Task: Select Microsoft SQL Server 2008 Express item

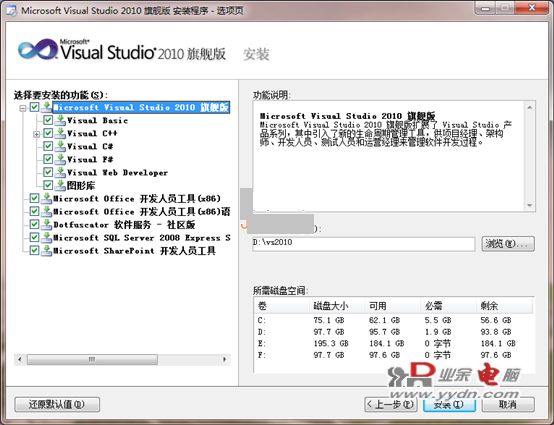Action: [x=142, y=238]
